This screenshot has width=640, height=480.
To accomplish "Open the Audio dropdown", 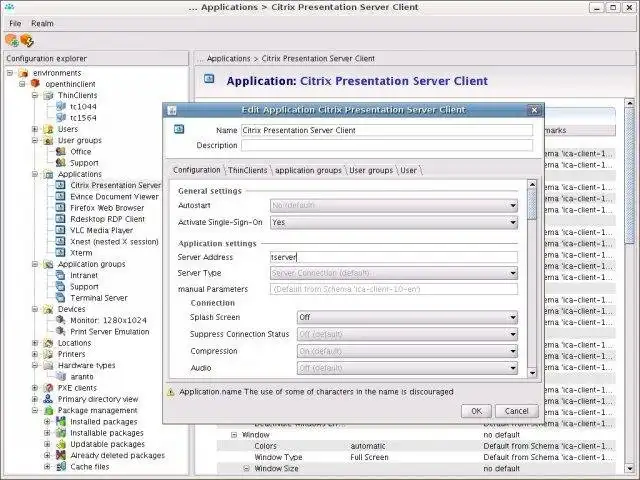I will click(407, 368).
